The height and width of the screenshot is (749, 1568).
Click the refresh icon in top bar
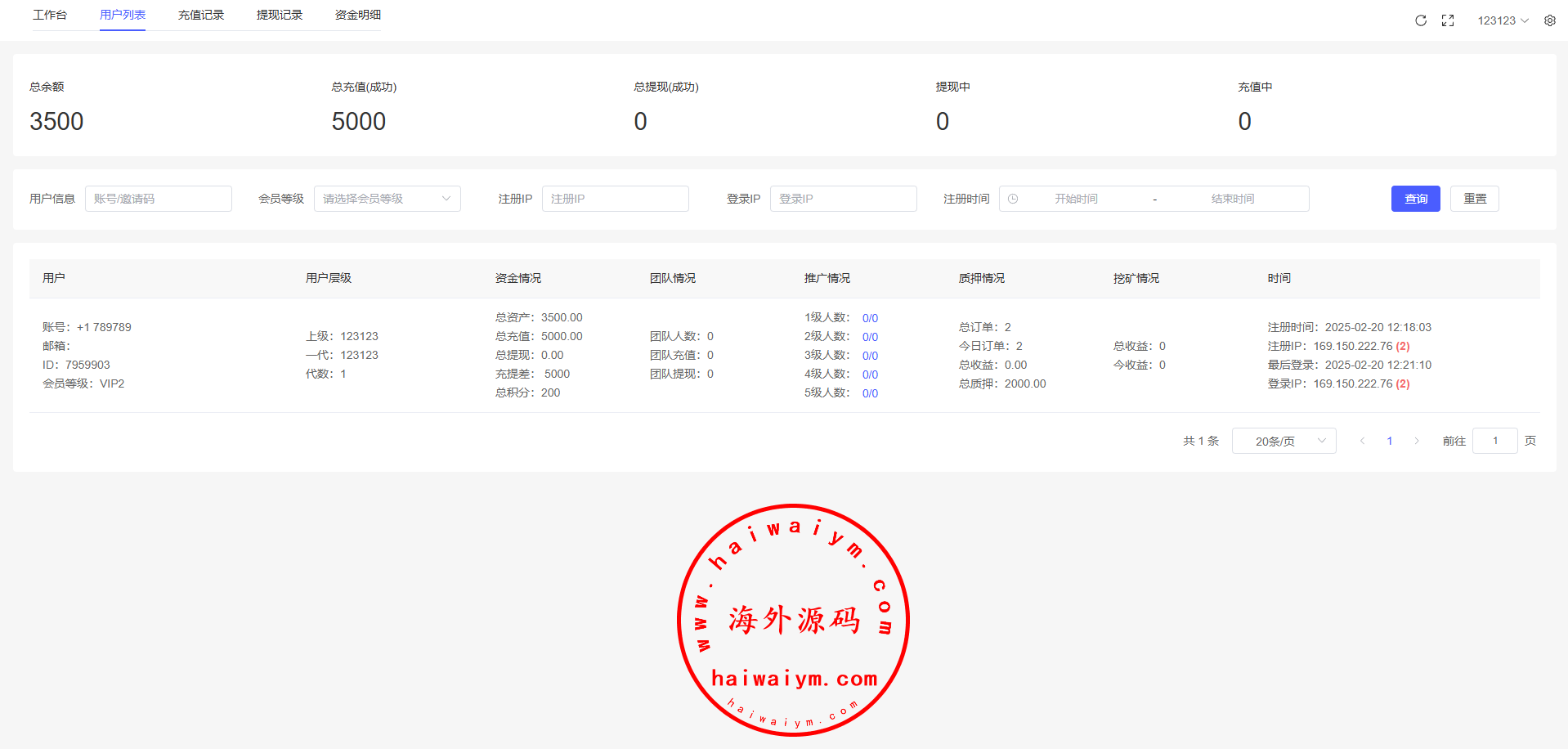1421,20
